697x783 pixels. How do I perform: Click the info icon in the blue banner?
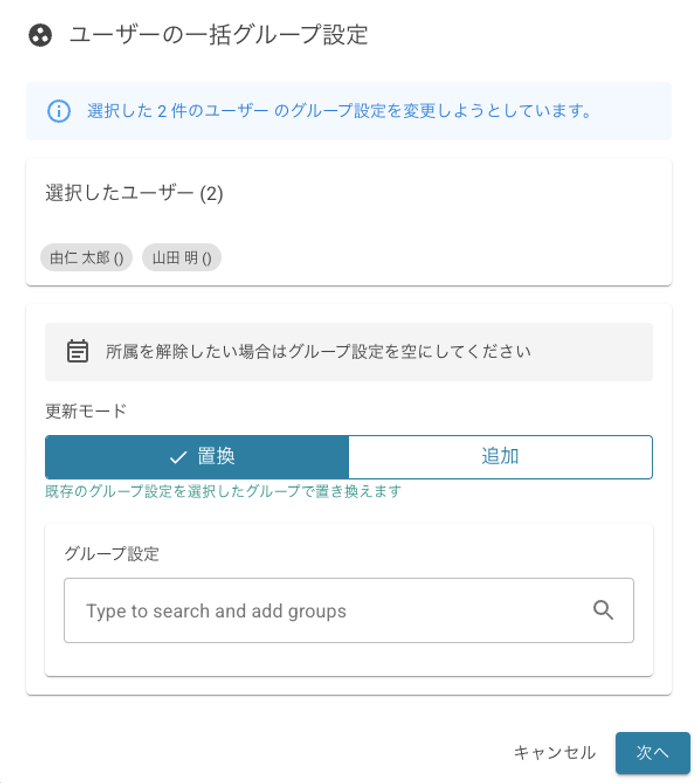coord(59,111)
